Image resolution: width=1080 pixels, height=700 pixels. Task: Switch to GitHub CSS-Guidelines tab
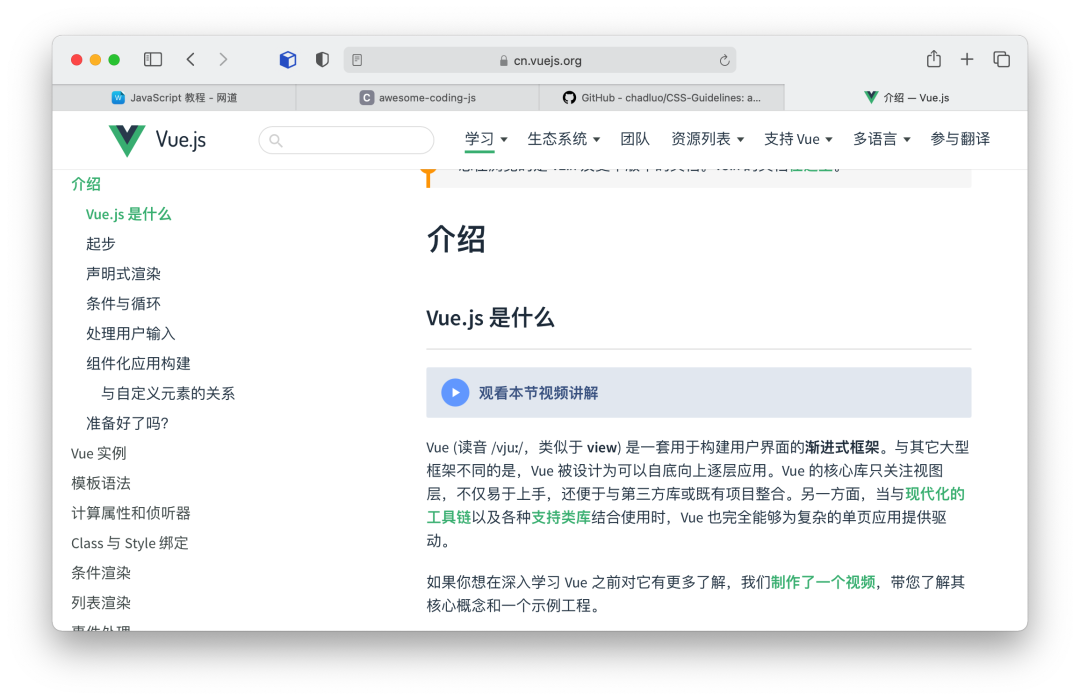click(662, 98)
